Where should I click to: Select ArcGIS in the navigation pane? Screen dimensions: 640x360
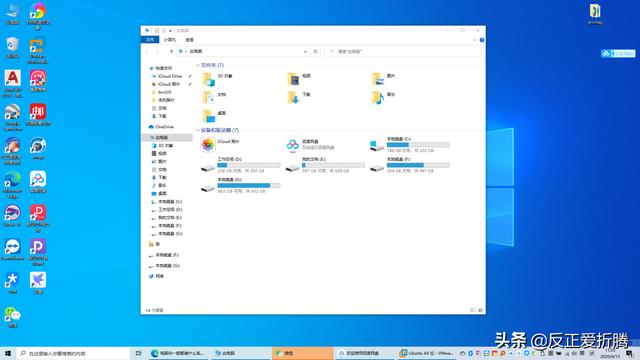tap(162, 92)
